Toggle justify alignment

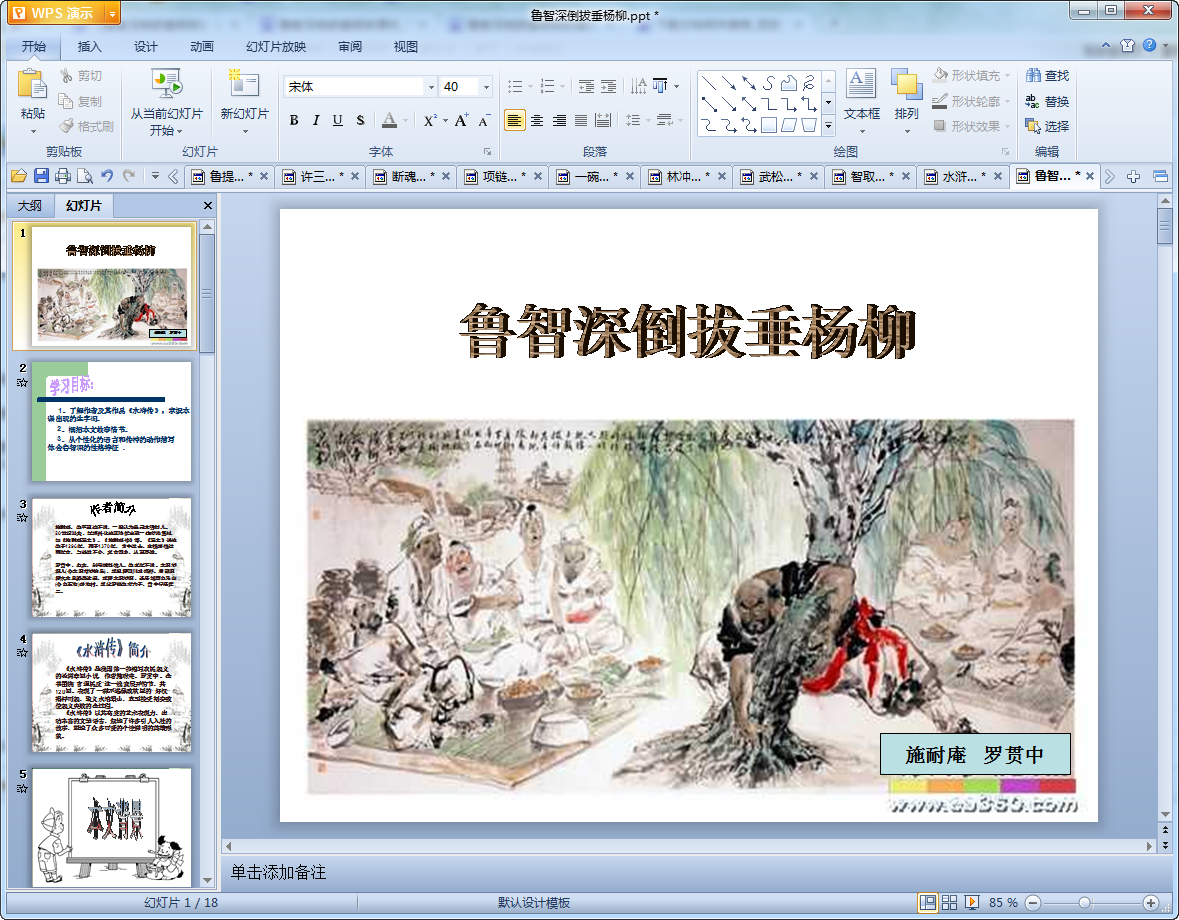click(x=580, y=120)
